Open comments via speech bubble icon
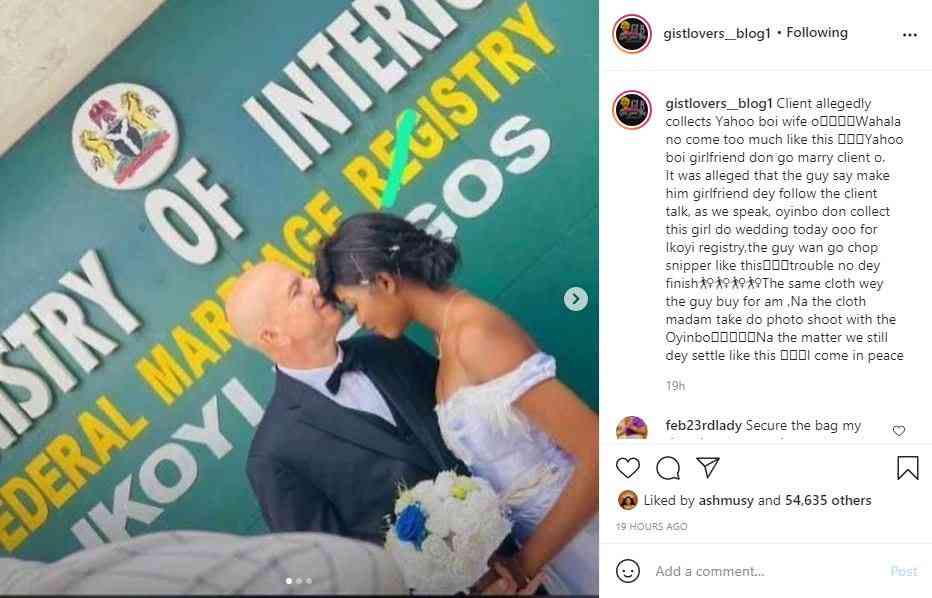 668,468
